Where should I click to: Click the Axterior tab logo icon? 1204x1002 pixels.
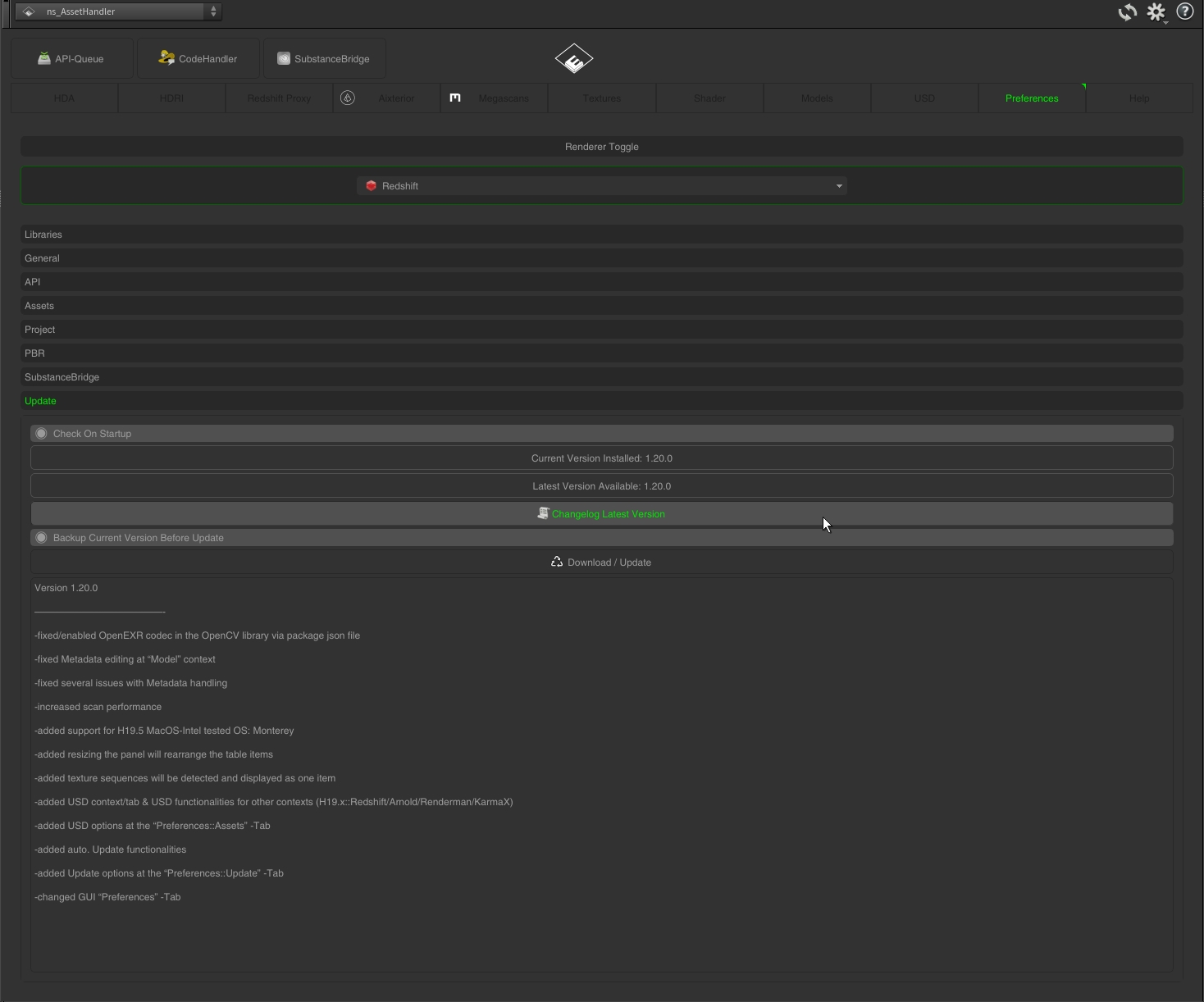[348, 98]
